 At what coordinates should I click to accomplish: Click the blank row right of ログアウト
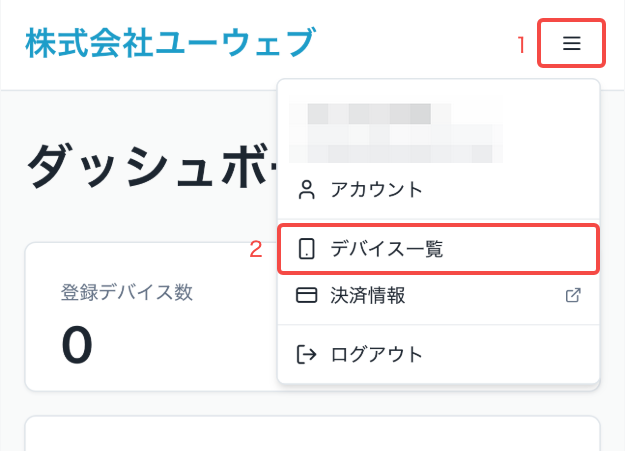pos(510,354)
